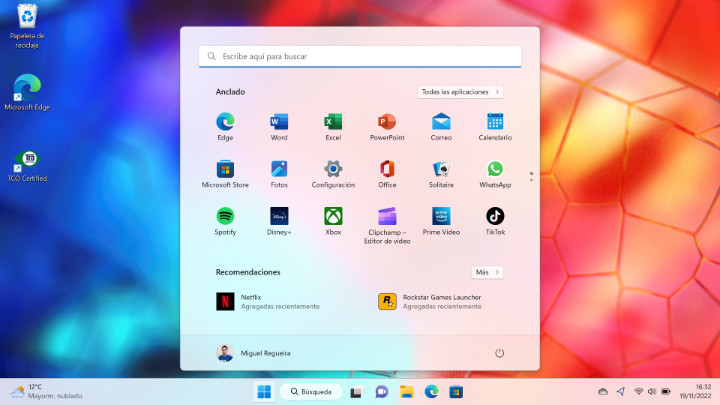Select TCO Certified desktop shortcut
Viewport: 720px width, 405px height.
tap(28, 166)
